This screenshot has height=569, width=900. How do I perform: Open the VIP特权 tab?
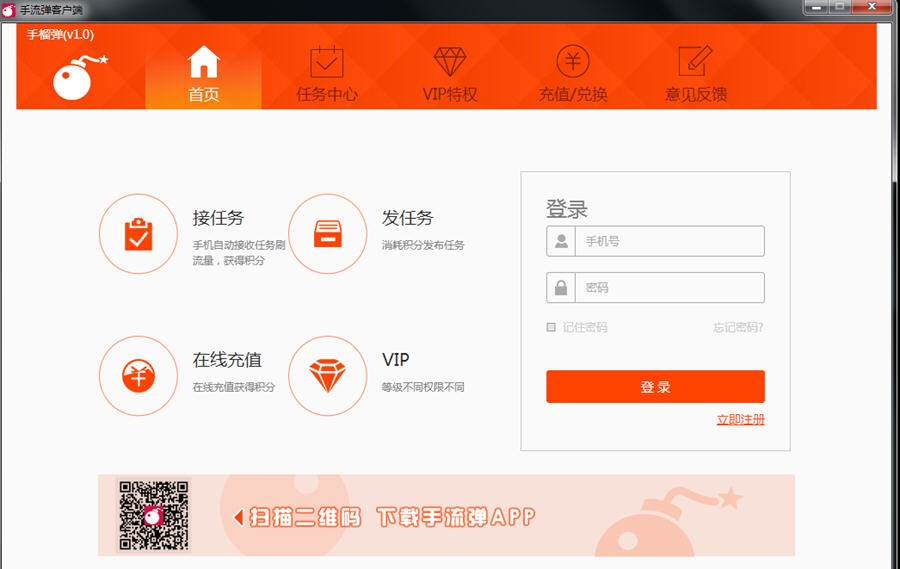click(x=450, y=77)
